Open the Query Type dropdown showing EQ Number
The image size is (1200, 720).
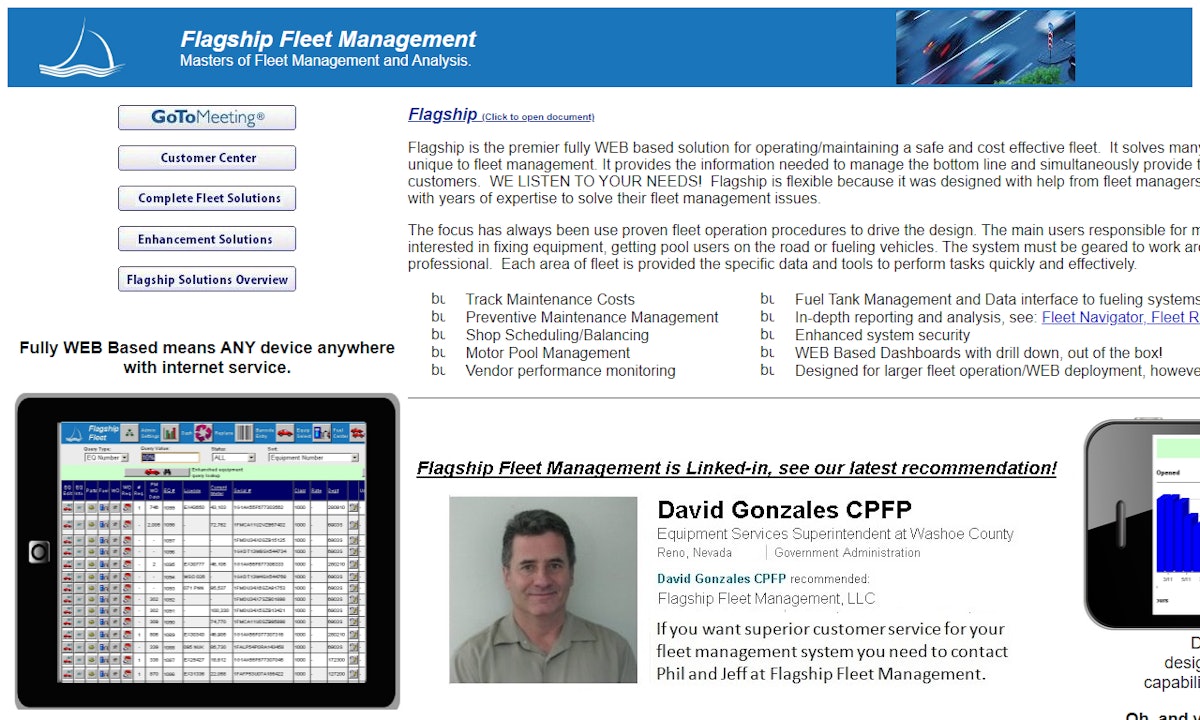[x=106, y=457]
